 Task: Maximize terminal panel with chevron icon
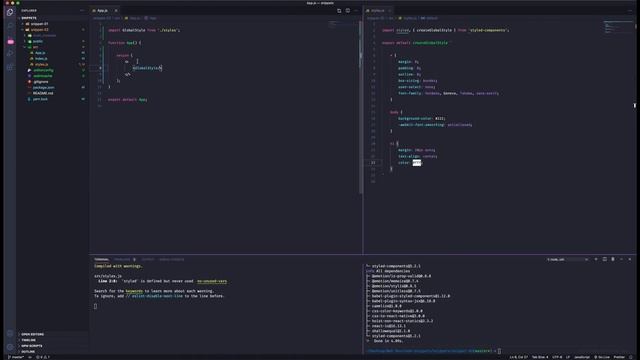621,259
